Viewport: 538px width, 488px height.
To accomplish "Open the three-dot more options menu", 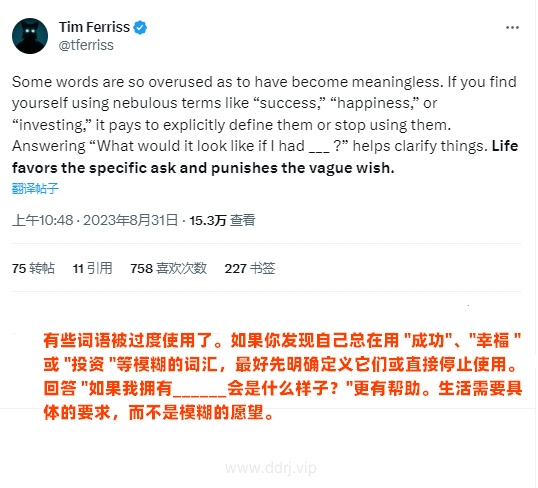I will click(x=512, y=27).
